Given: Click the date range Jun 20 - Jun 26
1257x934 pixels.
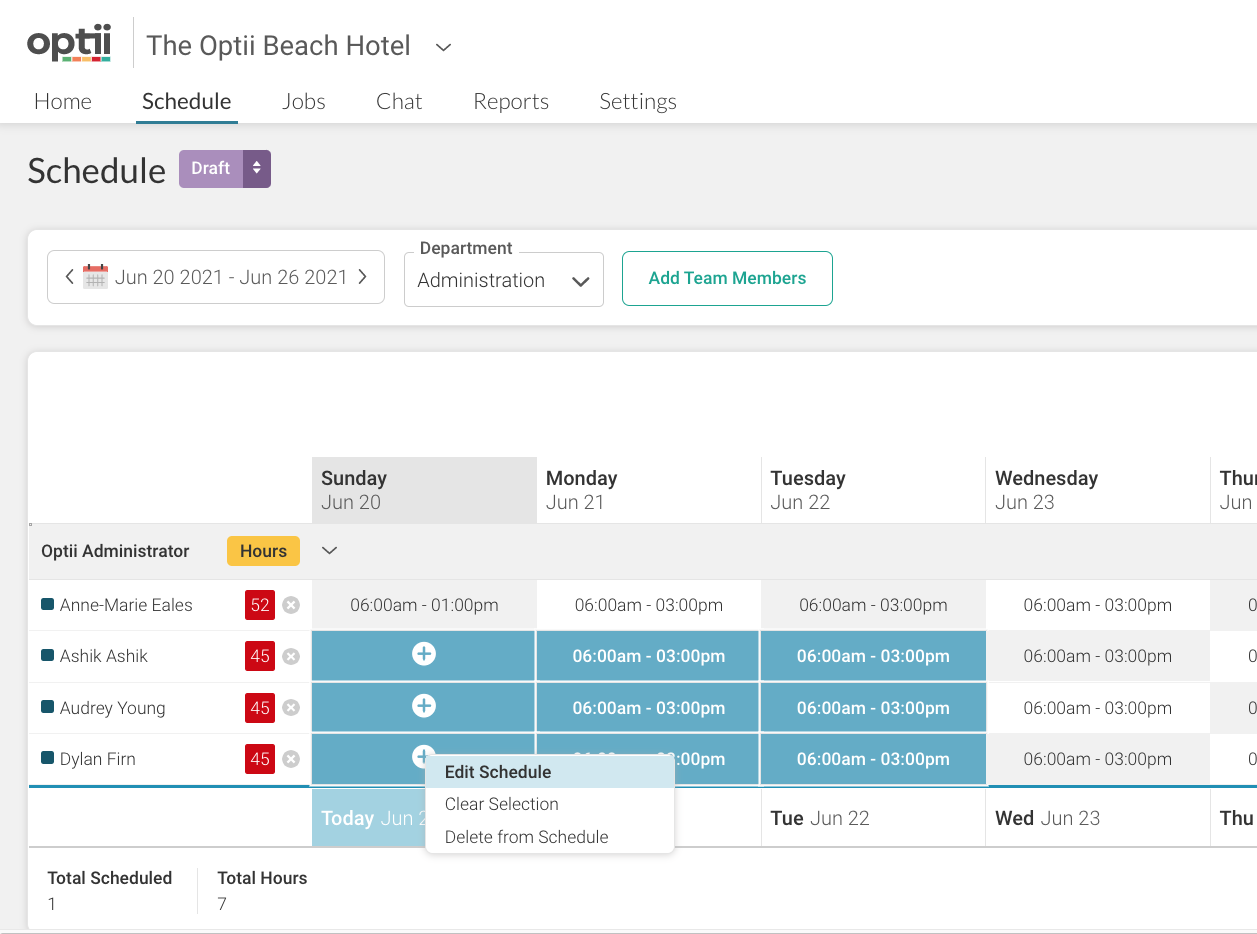Looking at the screenshot, I should click(231, 277).
